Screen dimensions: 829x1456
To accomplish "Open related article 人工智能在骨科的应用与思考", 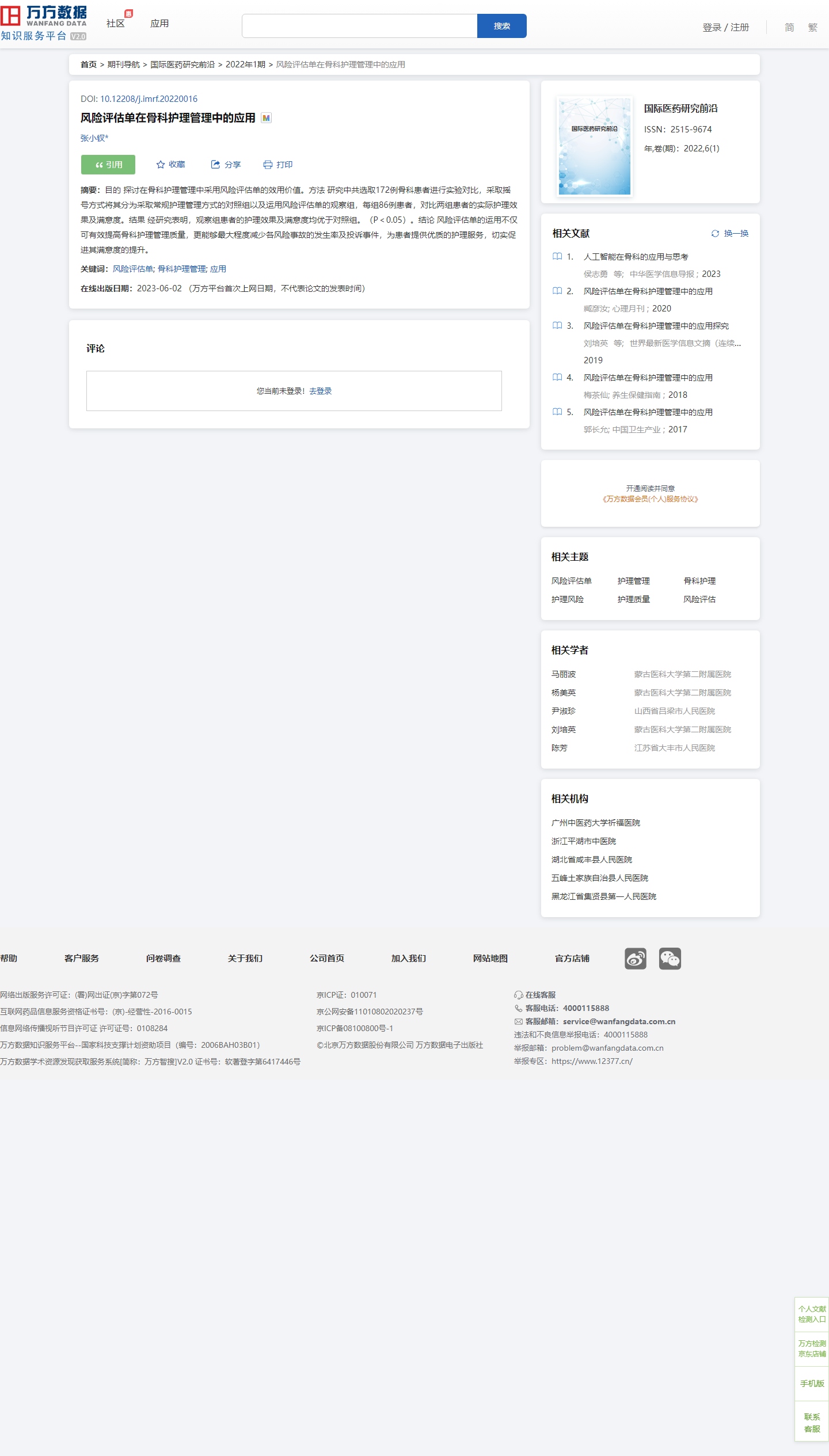I will [636, 257].
